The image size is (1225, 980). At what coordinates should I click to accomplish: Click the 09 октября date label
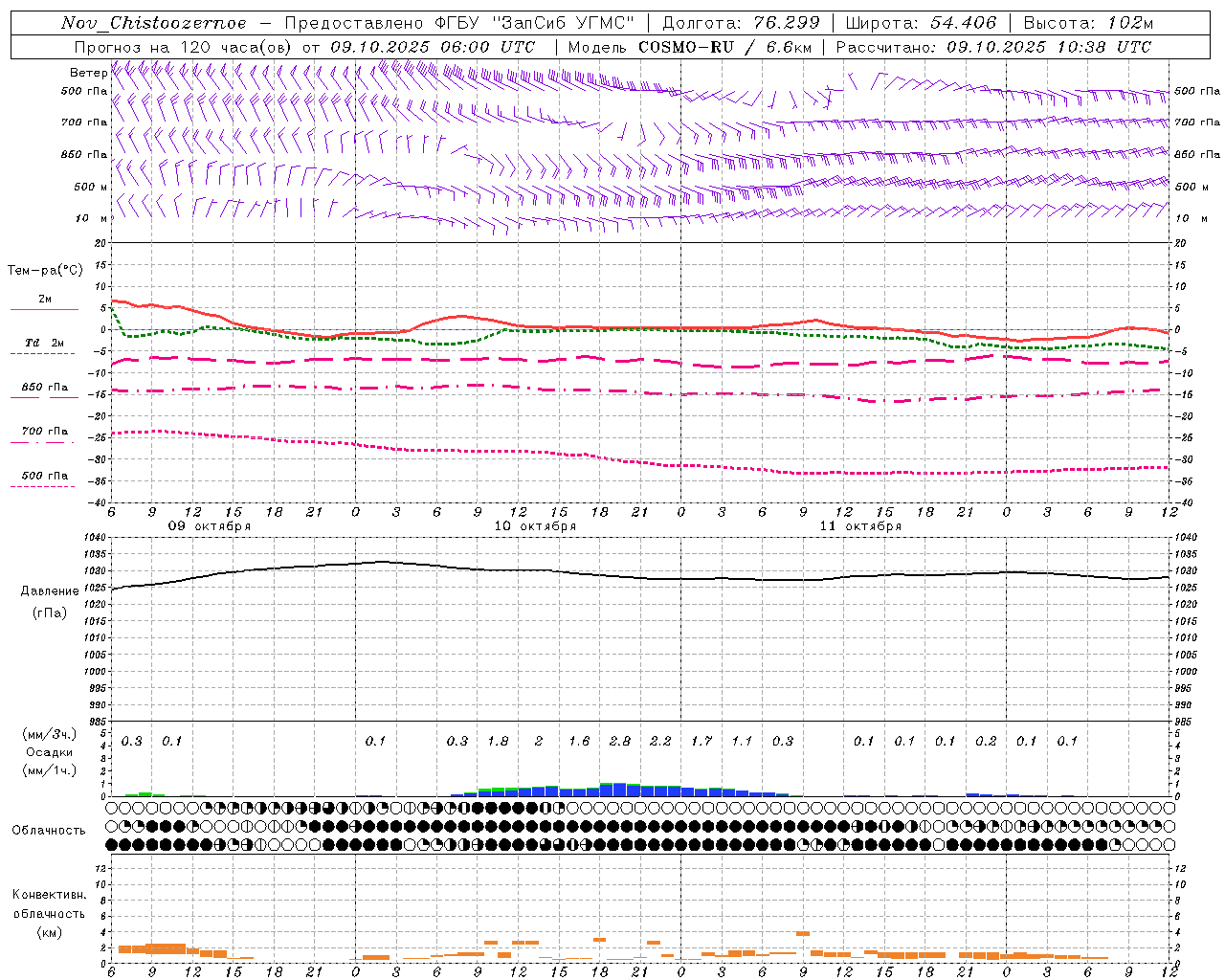(x=210, y=526)
